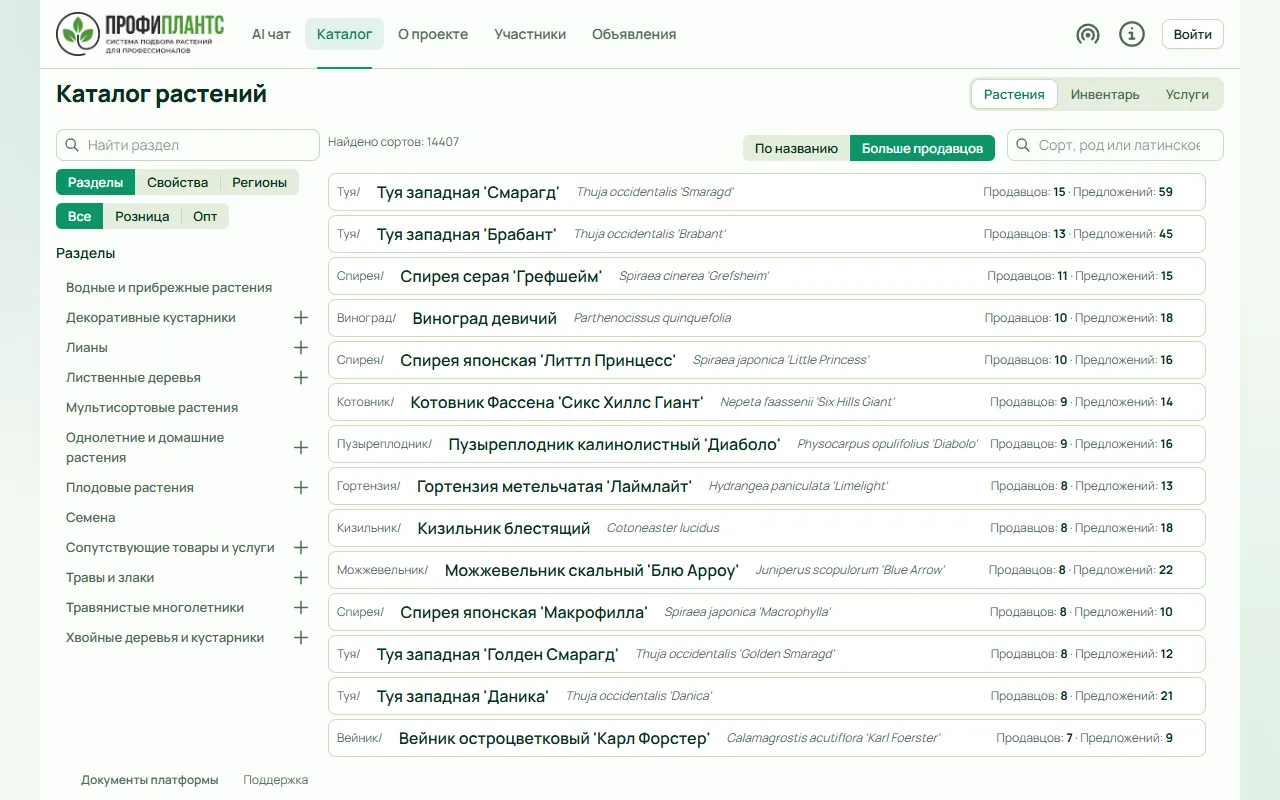The image size is (1280, 800).
Task: Expand Плодовые растения section
Action: [301, 487]
